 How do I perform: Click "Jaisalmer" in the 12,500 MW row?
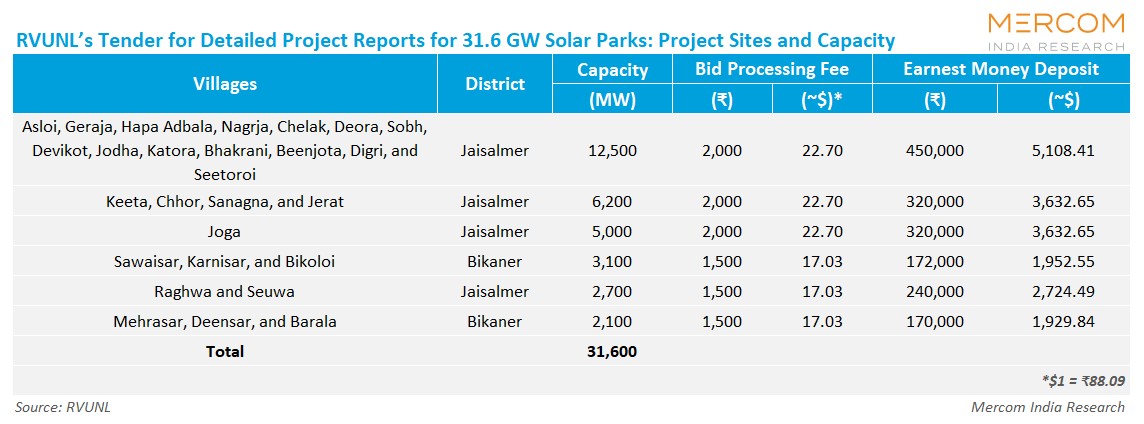click(495, 151)
